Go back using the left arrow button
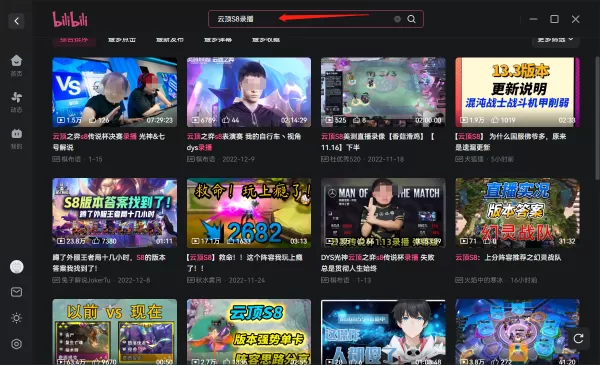The height and width of the screenshot is (365, 600). [x=16, y=21]
